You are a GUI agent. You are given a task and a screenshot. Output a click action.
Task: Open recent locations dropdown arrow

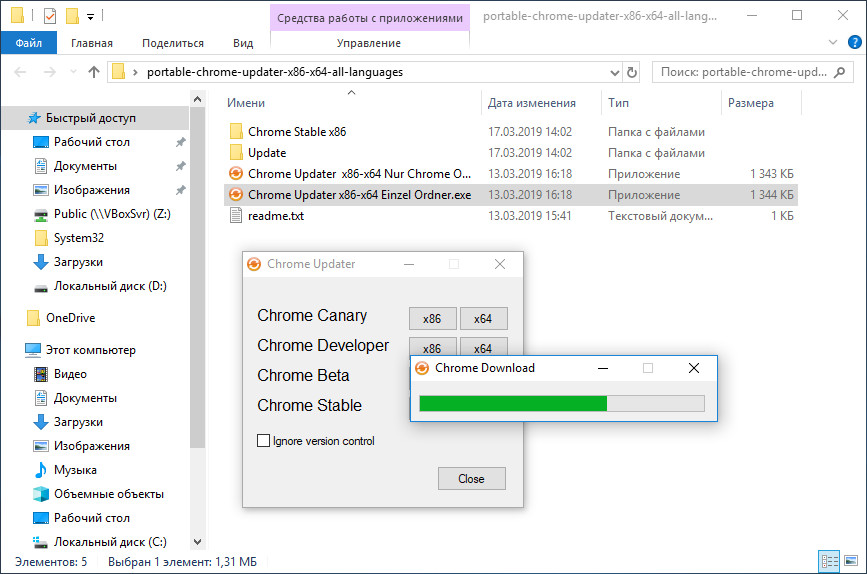click(73, 72)
